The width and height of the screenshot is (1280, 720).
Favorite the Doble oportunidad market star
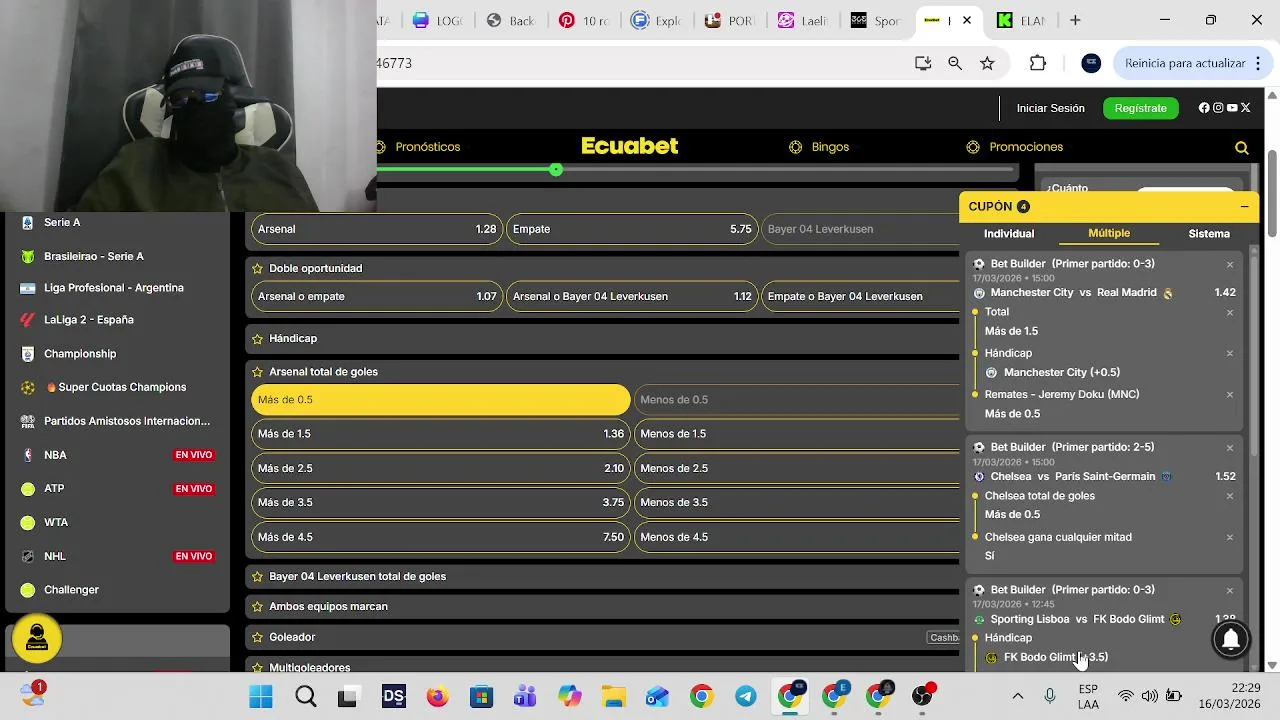257,268
